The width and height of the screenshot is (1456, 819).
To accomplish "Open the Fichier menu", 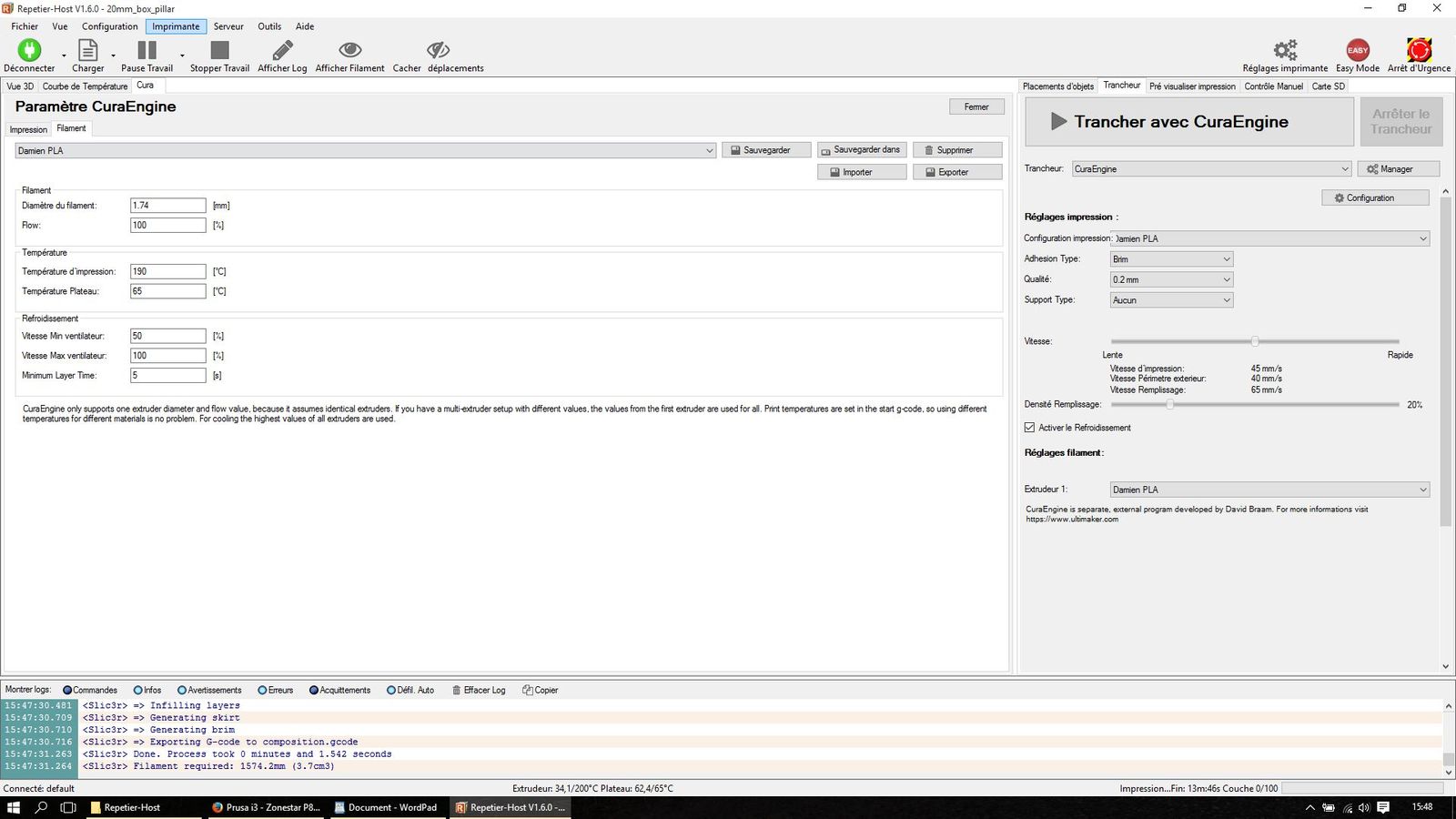I will pyautogui.click(x=25, y=26).
